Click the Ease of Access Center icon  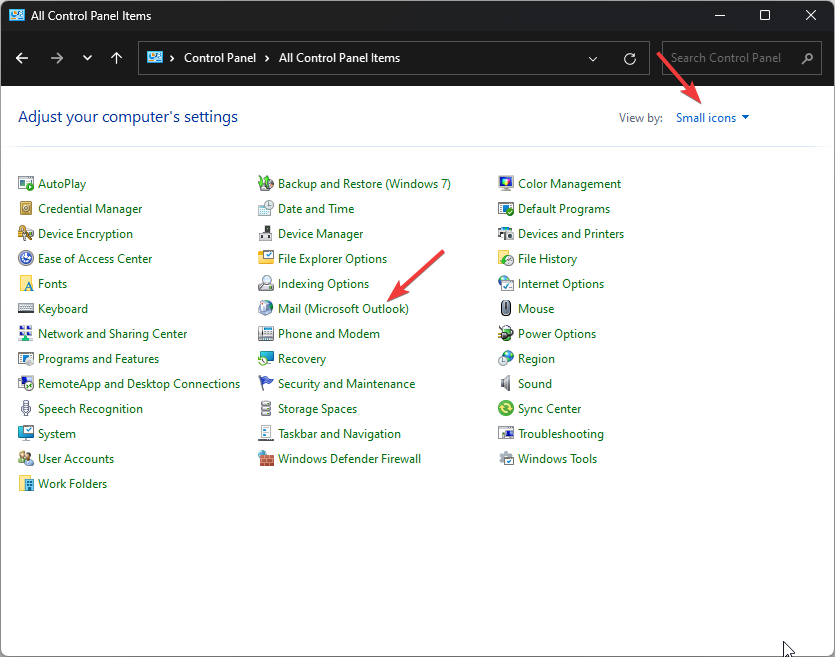coord(26,259)
